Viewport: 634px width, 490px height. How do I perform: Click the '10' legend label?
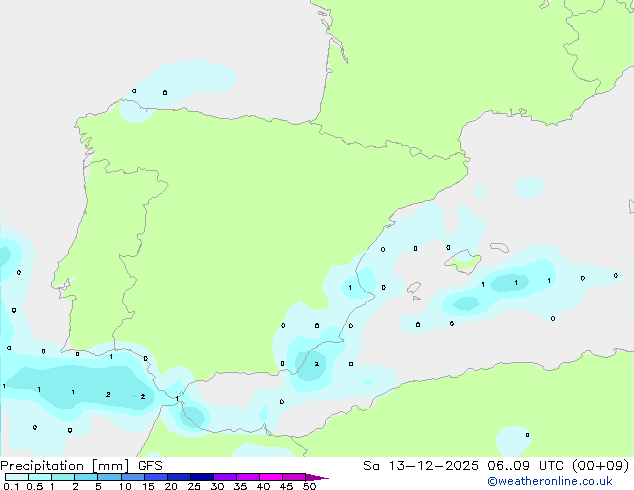coord(125,486)
